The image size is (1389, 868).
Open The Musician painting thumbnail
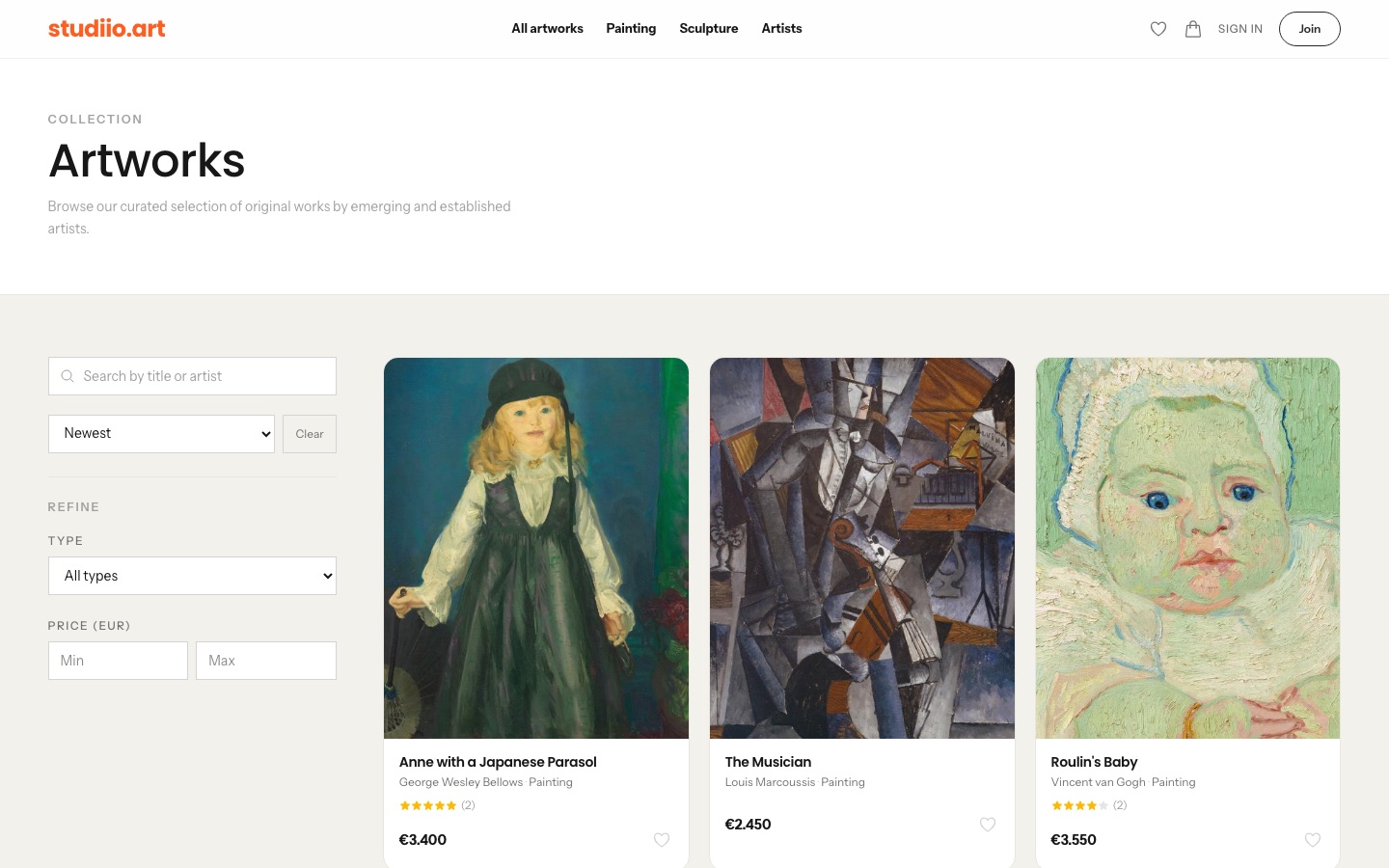[862, 548]
